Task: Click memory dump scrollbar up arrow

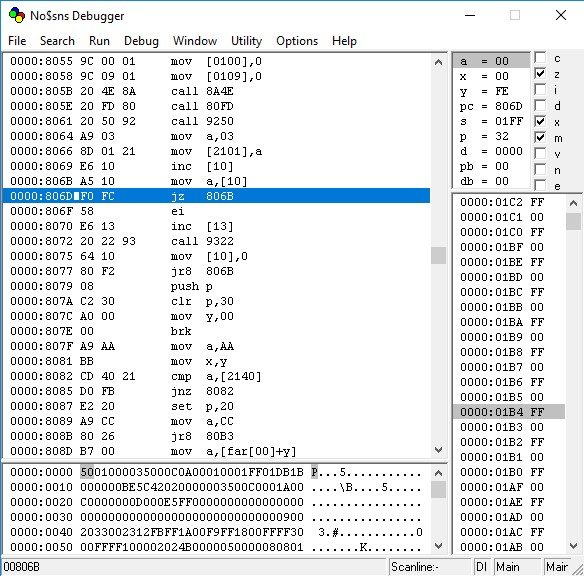Action: point(438,473)
